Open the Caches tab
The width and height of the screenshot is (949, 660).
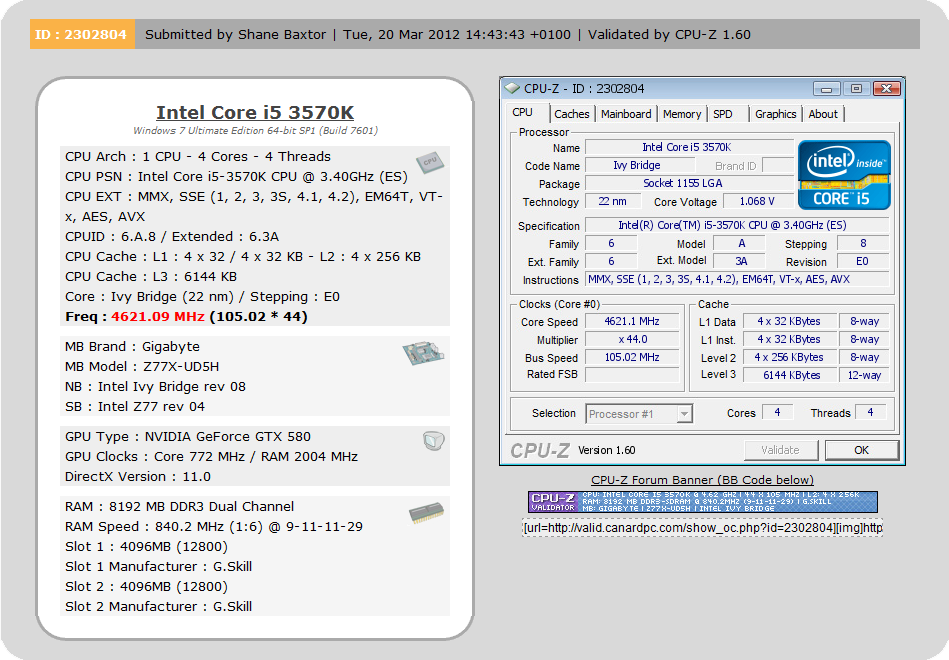[571, 114]
